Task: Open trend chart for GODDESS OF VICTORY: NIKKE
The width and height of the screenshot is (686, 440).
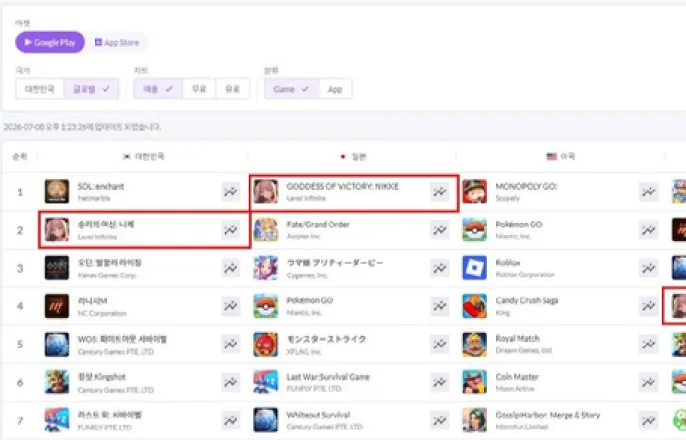Action: (x=440, y=192)
